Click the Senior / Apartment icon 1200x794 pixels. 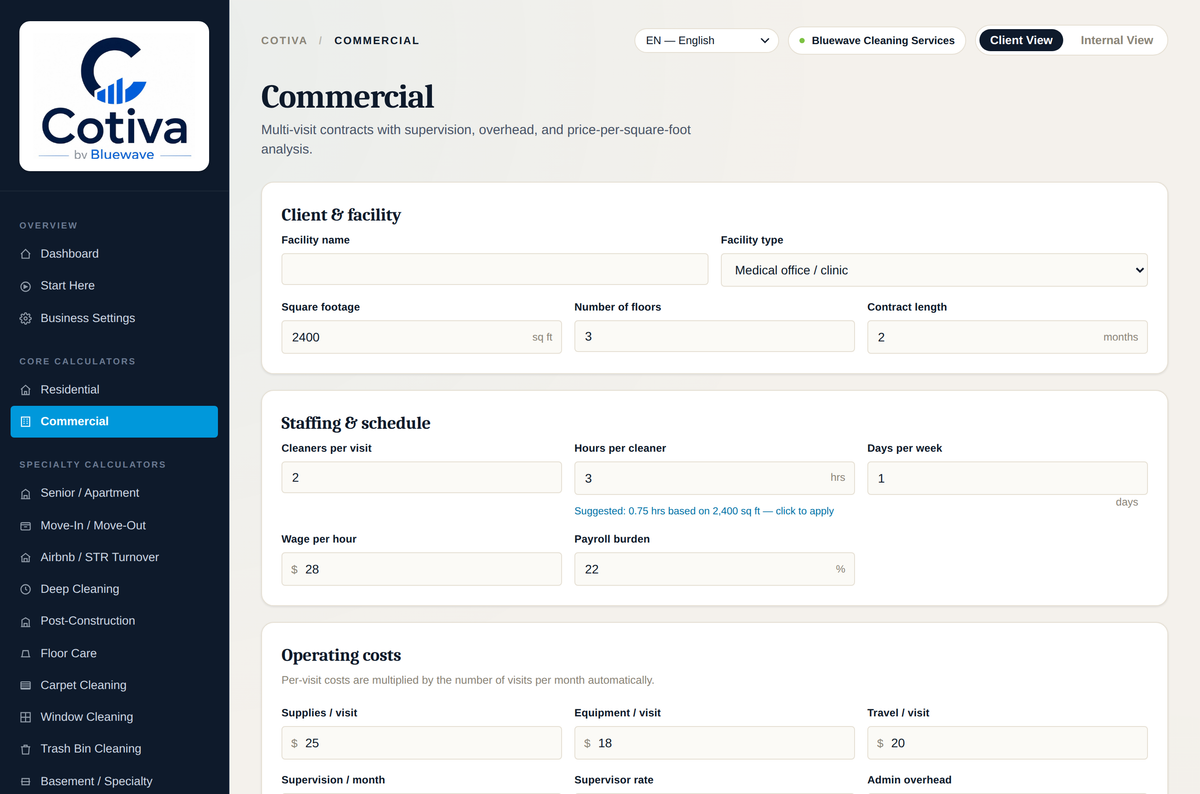pos(26,493)
